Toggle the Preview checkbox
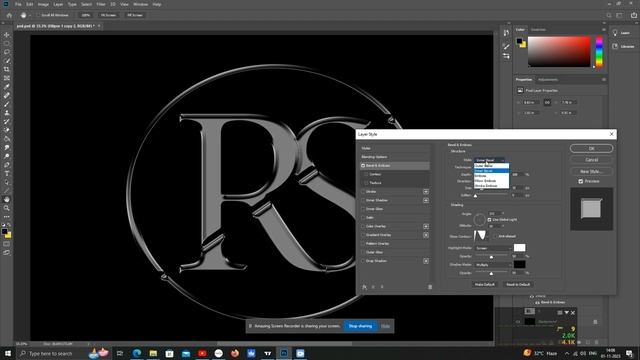 581,181
